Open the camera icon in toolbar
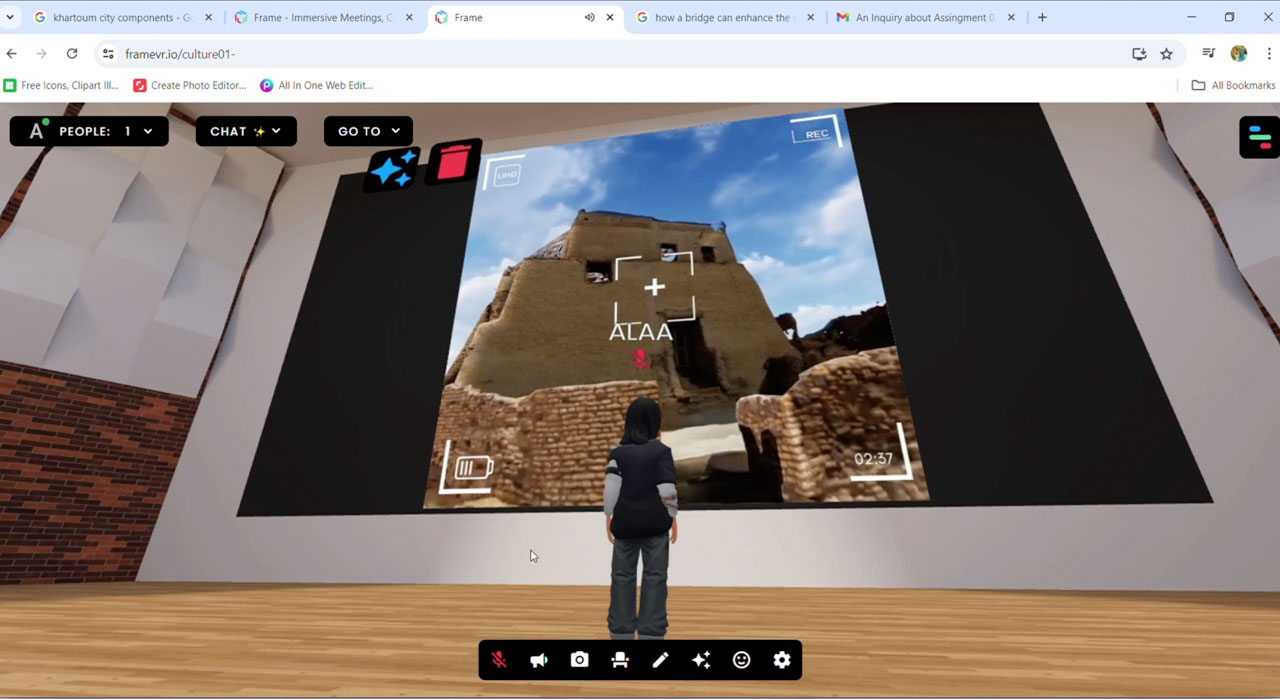The height and width of the screenshot is (699, 1280). (579, 660)
